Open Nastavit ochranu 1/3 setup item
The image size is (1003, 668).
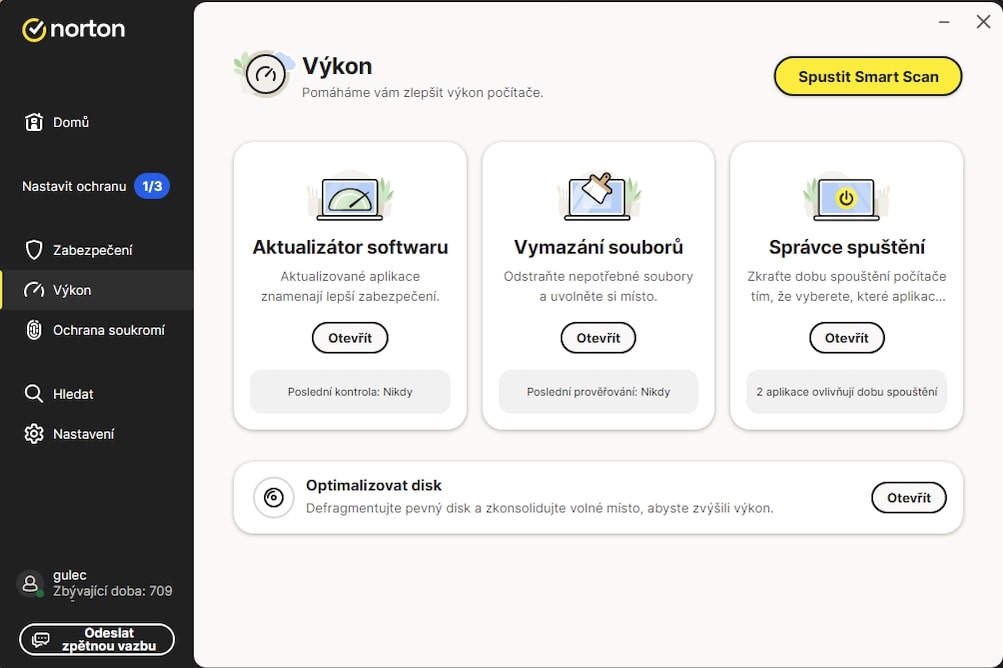pos(96,186)
